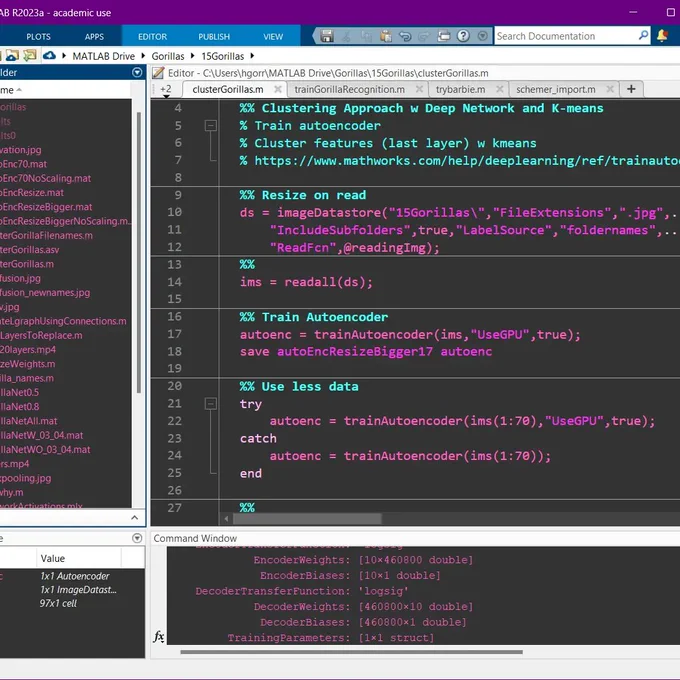Close the clusterGorillas.m tab
The image size is (680, 680).
coord(278,89)
